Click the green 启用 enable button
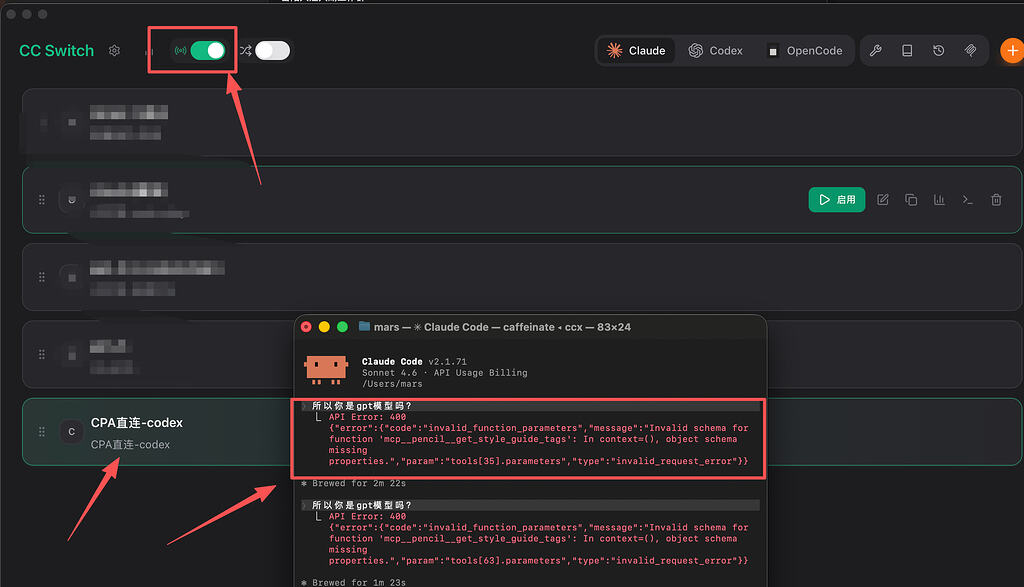Image resolution: width=1024 pixels, height=587 pixels. coord(837,200)
